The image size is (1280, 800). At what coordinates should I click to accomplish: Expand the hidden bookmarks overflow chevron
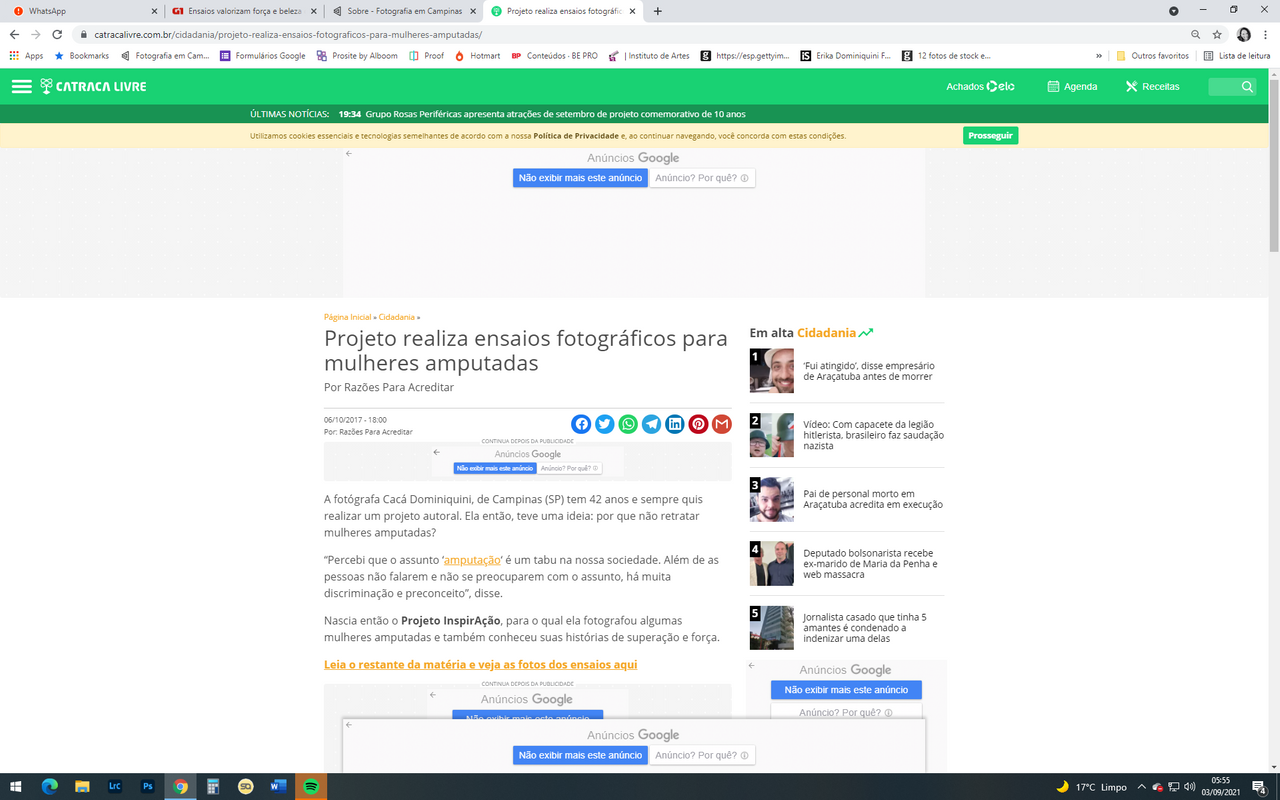coord(1099,56)
